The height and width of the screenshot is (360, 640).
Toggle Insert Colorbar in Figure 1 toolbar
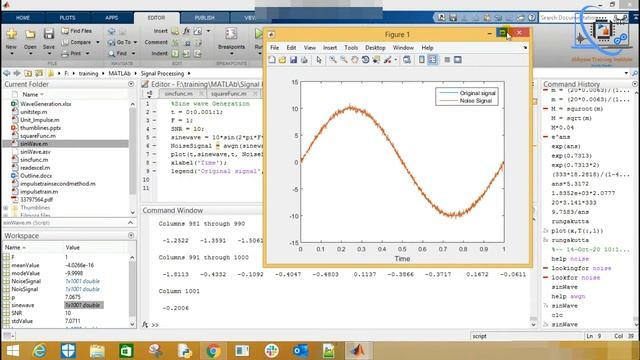point(422,60)
